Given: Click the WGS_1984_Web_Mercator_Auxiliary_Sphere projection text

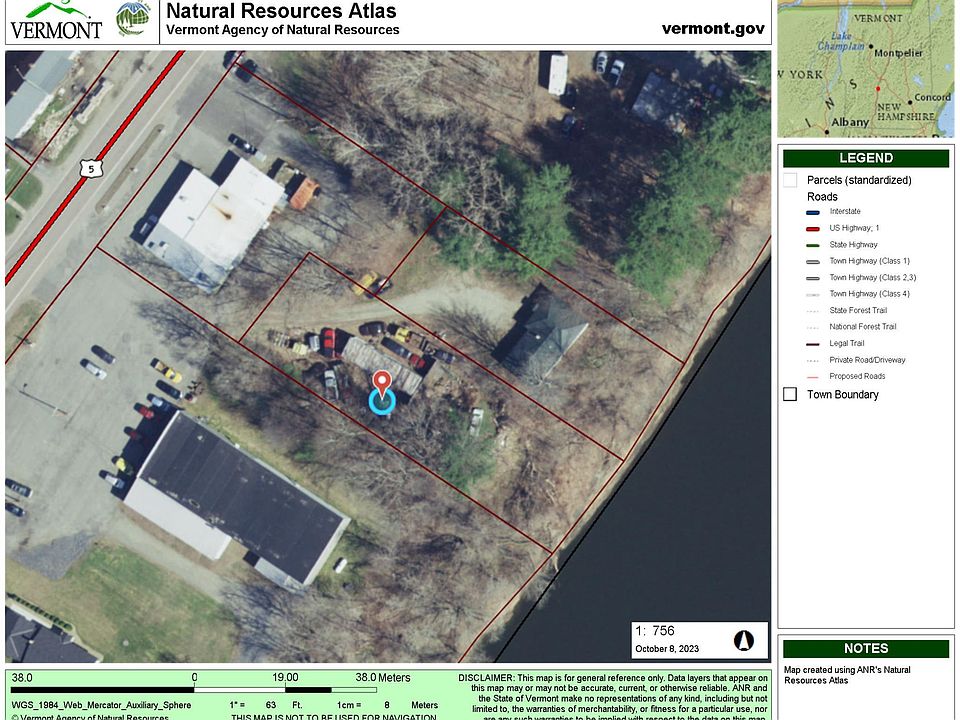Looking at the screenshot, I should [101, 705].
